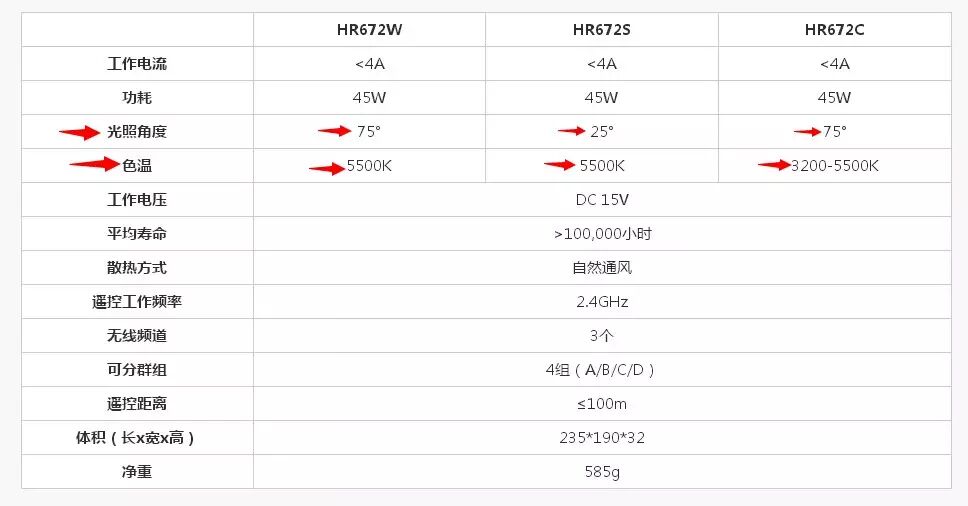The image size is (968, 506).
Task: Select the 自然通风 cooling method cell
Action: tap(602, 268)
